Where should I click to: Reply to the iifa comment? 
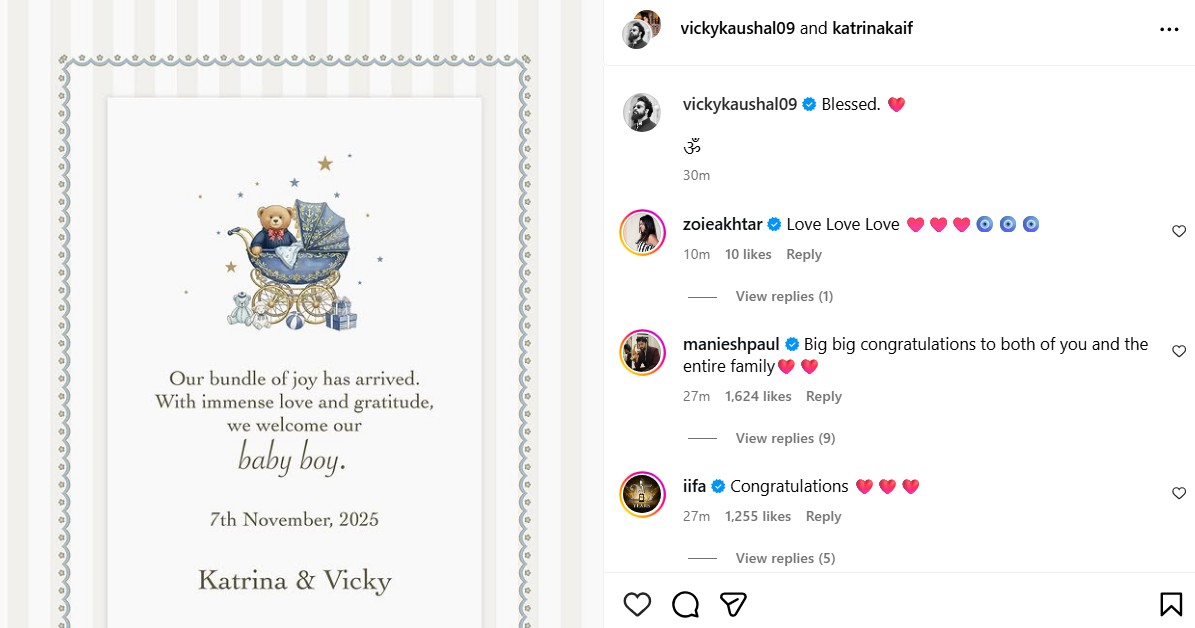tap(823, 516)
